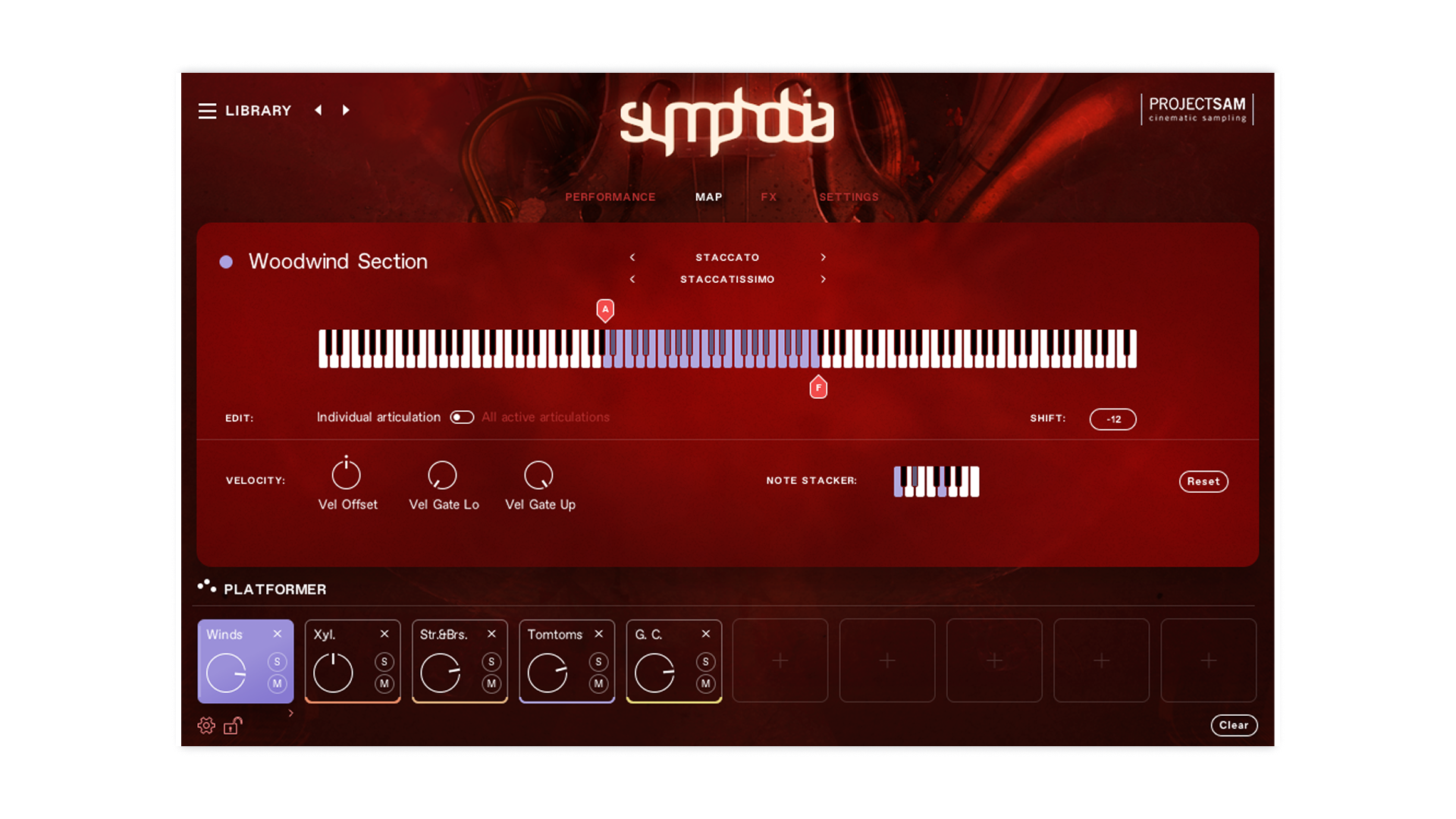
Task: Open the STACCATO articulation selector
Action: tap(727, 258)
